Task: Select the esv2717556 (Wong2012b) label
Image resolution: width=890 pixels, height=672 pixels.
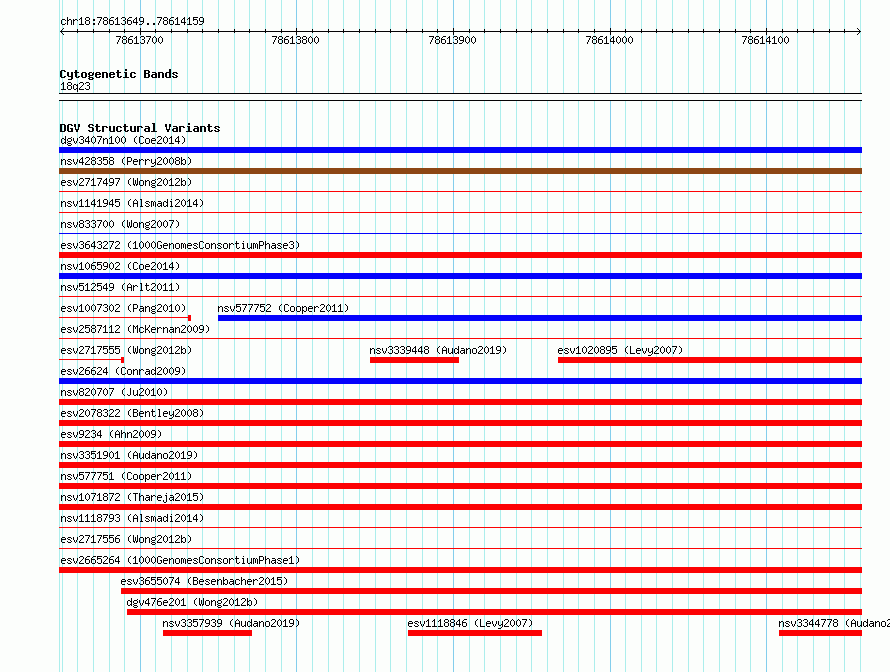Action: (x=126, y=539)
